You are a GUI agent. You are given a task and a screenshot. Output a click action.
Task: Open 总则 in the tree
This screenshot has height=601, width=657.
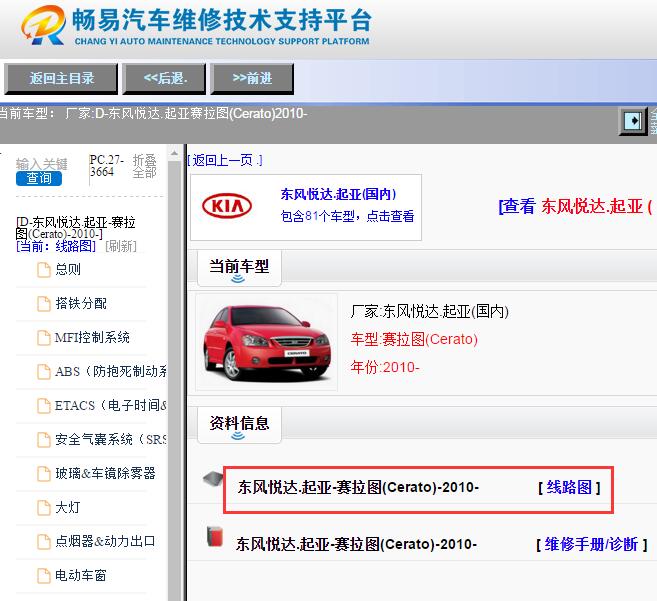(x=68, y=269)
